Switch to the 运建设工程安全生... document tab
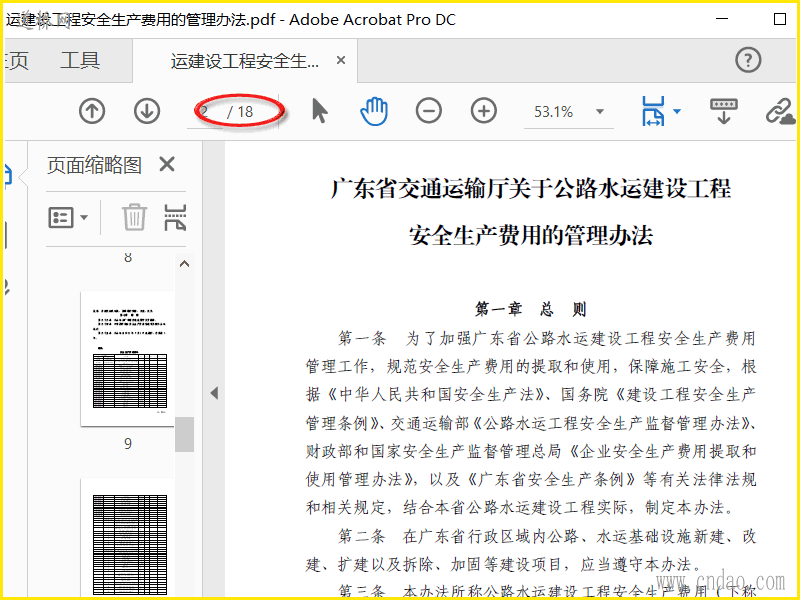 pos(245,61)
